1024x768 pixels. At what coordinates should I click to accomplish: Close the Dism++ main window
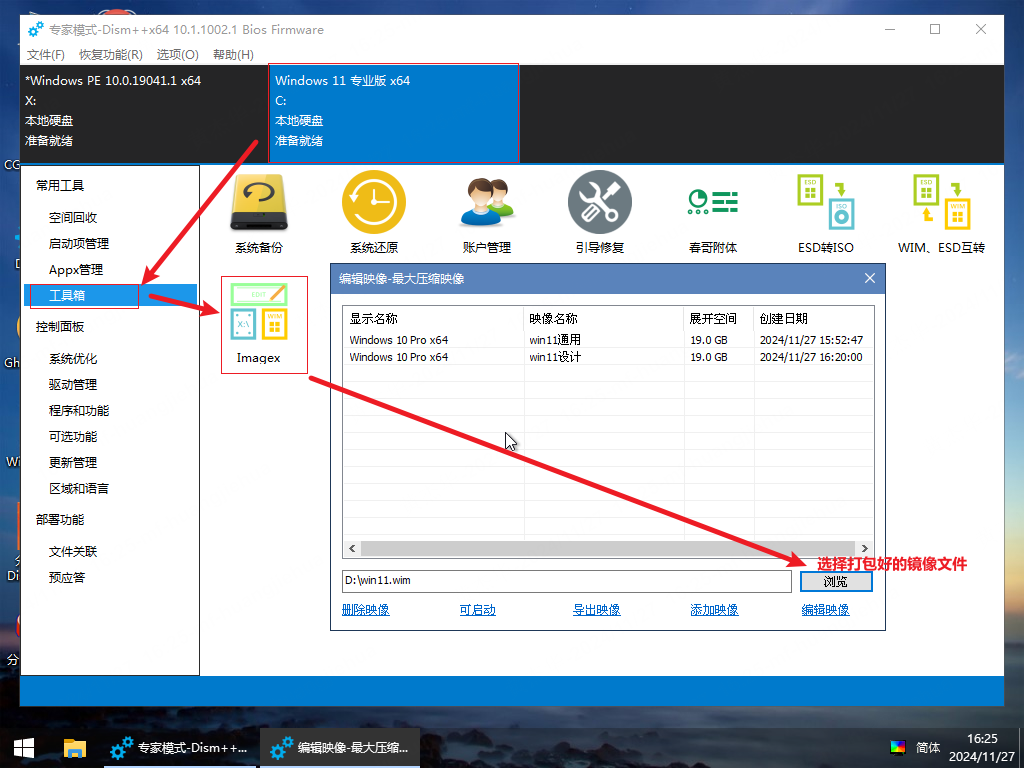pos(980,29)
